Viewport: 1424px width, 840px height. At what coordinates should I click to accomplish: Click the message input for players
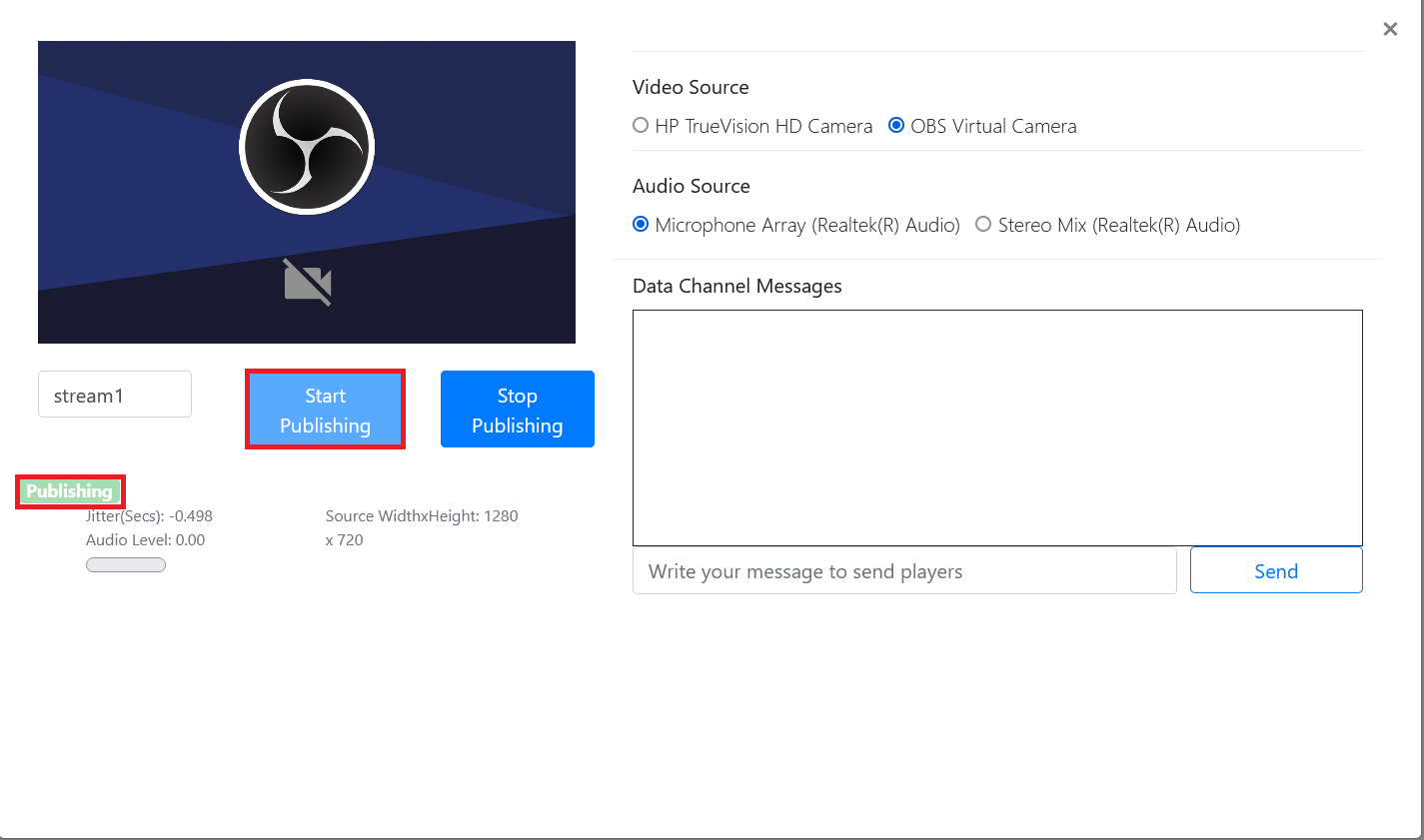(x=904, y=570)
